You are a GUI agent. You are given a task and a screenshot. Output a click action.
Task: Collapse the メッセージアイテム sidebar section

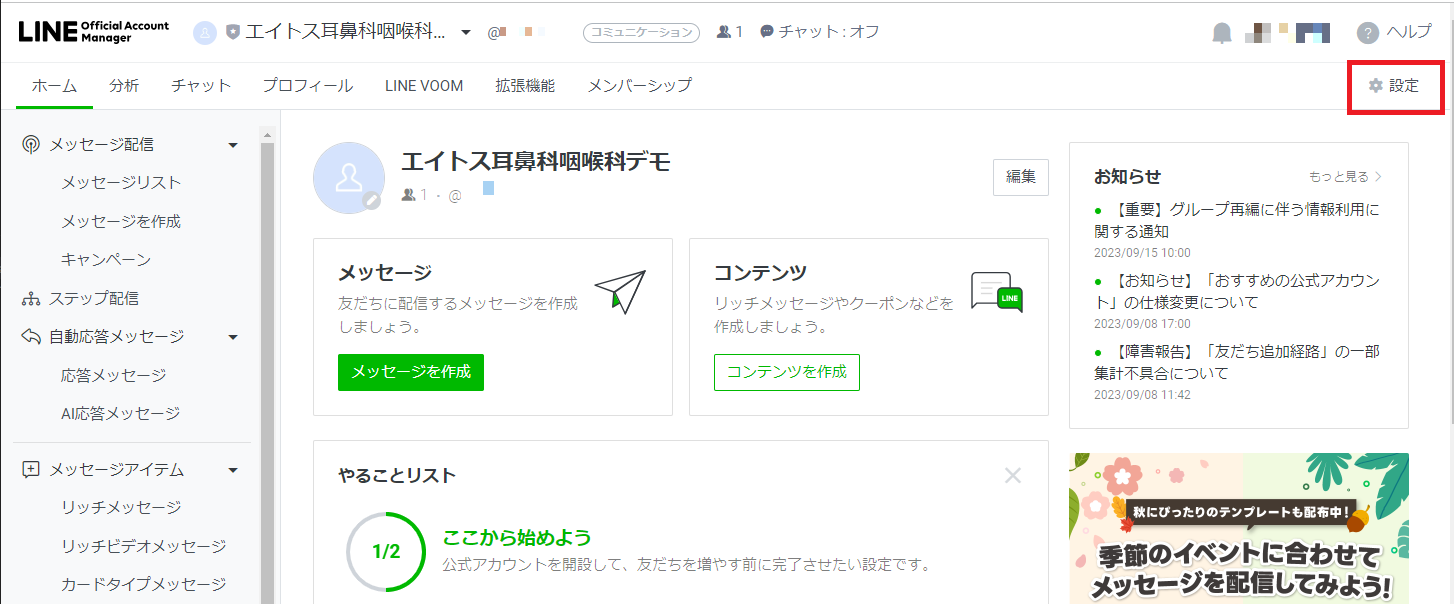click(x=232, y=470)
